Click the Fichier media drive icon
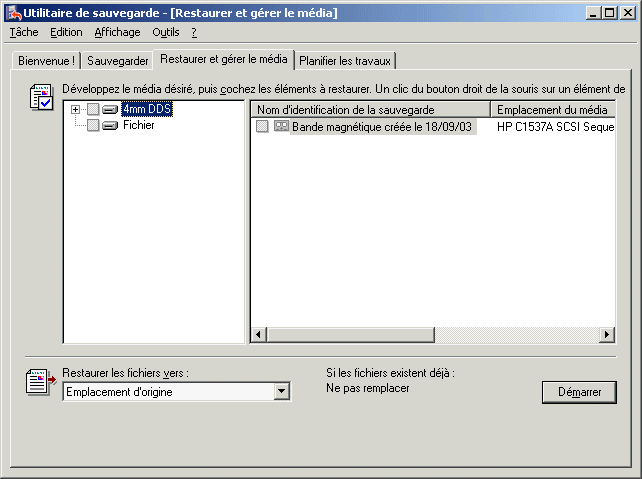This screenshot has width=642, height=479. (110, 126)
